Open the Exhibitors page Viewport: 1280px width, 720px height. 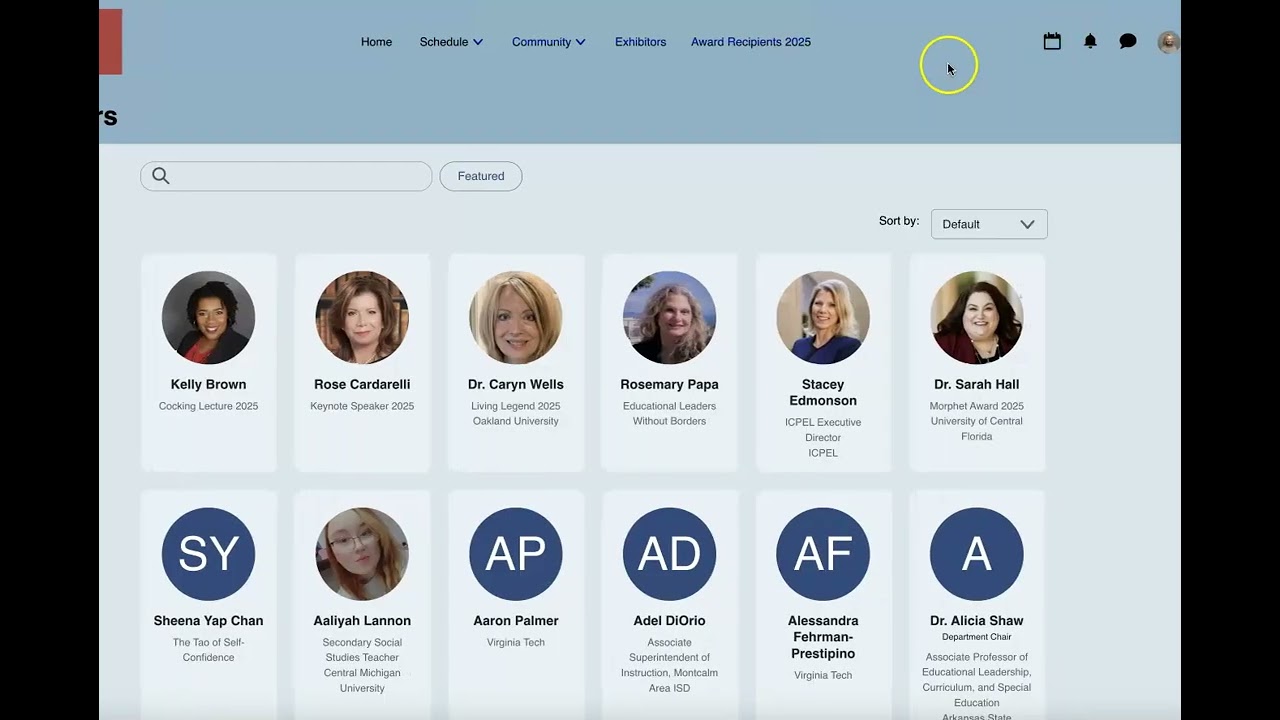coord(640,42)
